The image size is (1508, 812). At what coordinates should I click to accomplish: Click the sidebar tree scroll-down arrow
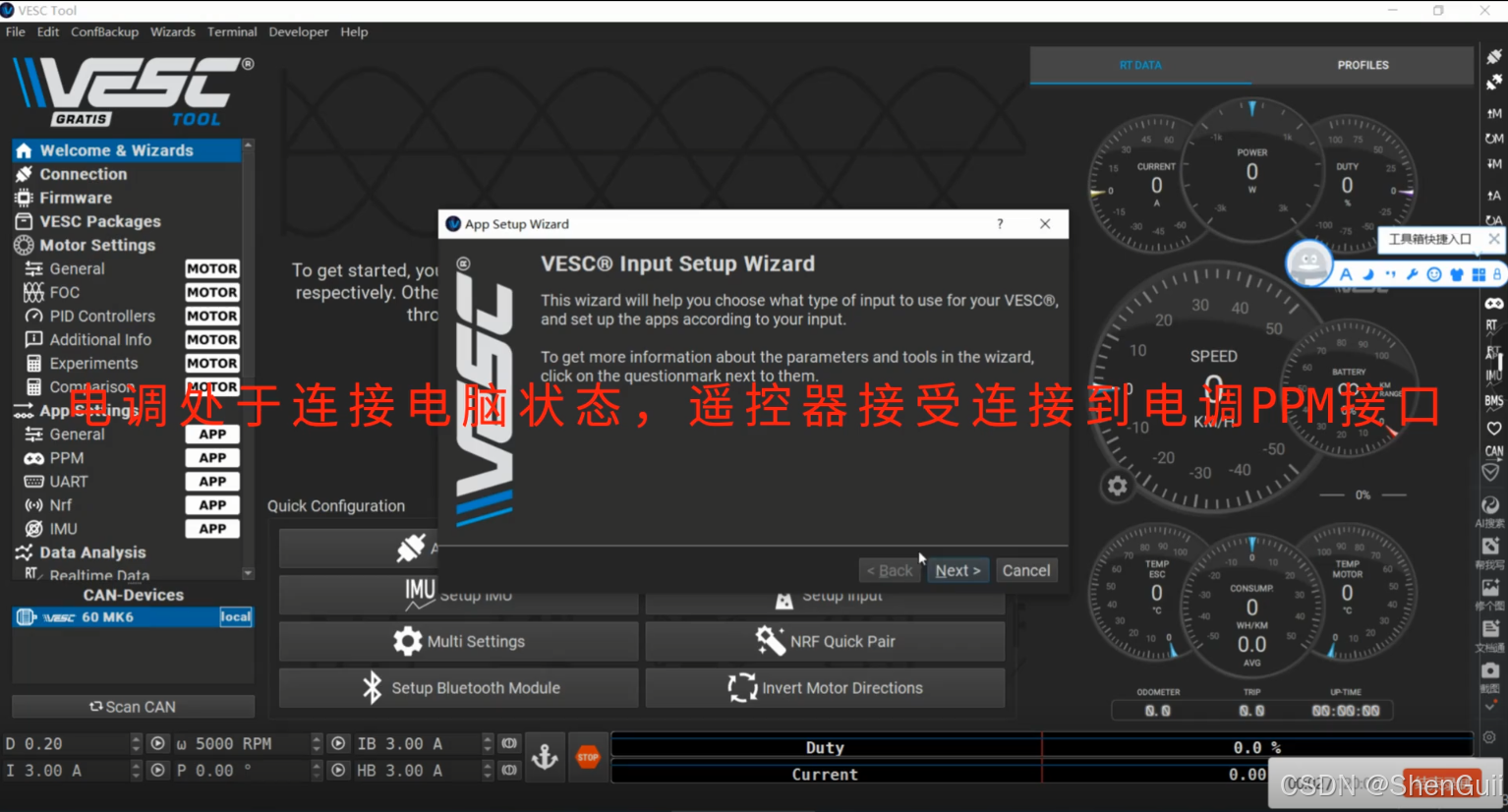click(248, 573)
